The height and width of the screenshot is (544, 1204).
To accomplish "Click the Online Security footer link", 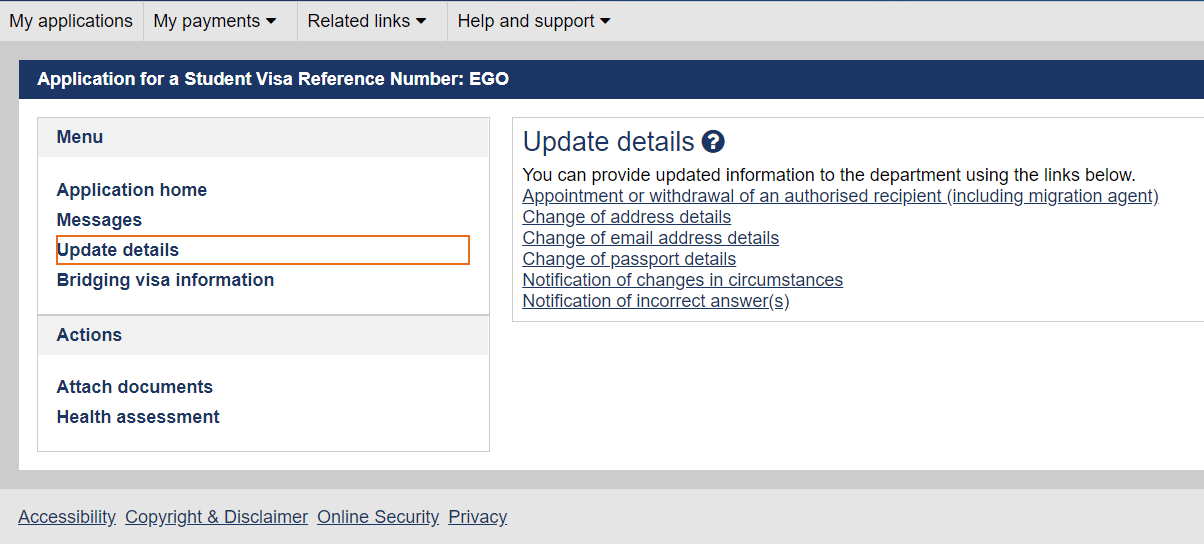I will 378,517.
